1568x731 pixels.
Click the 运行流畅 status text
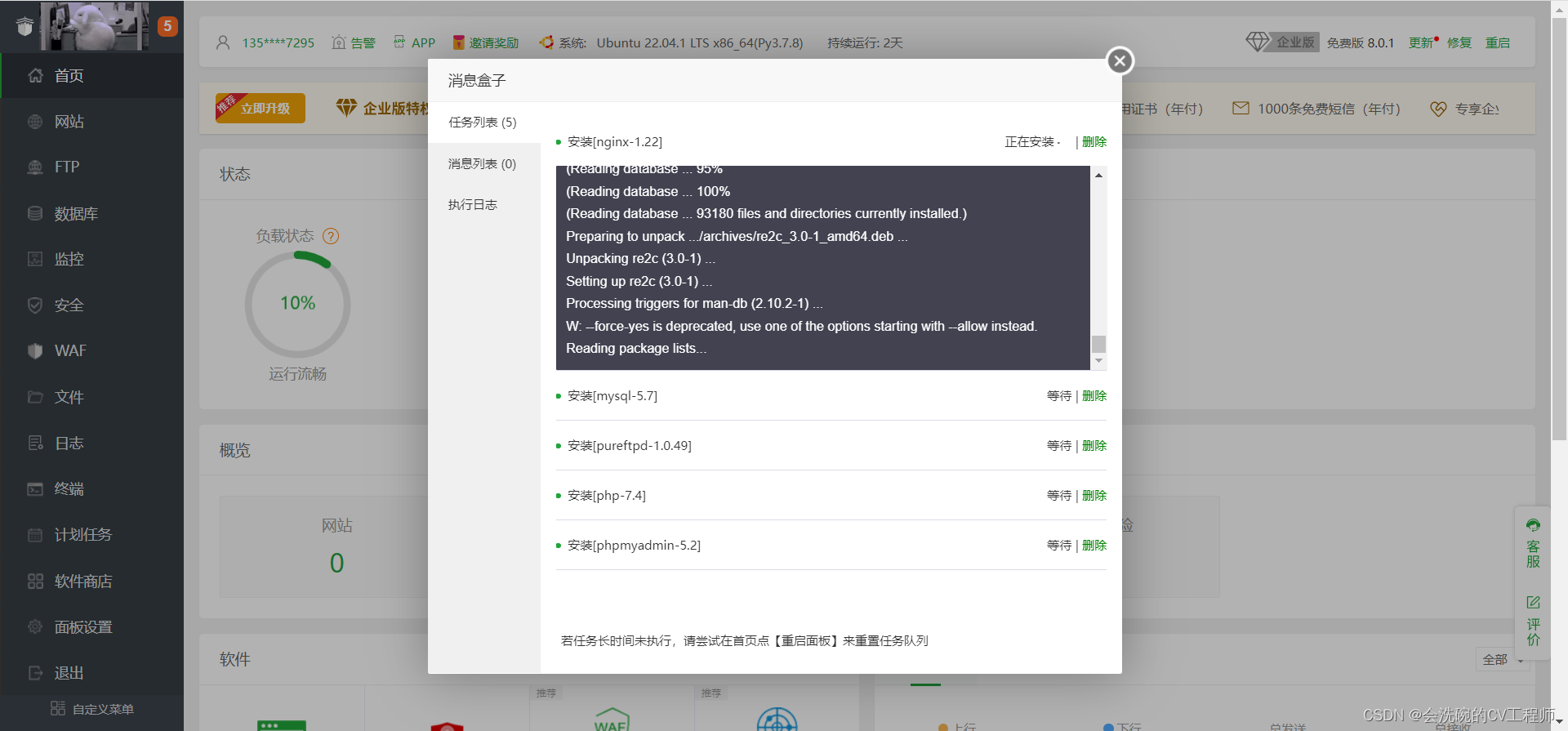coord(298,374)
